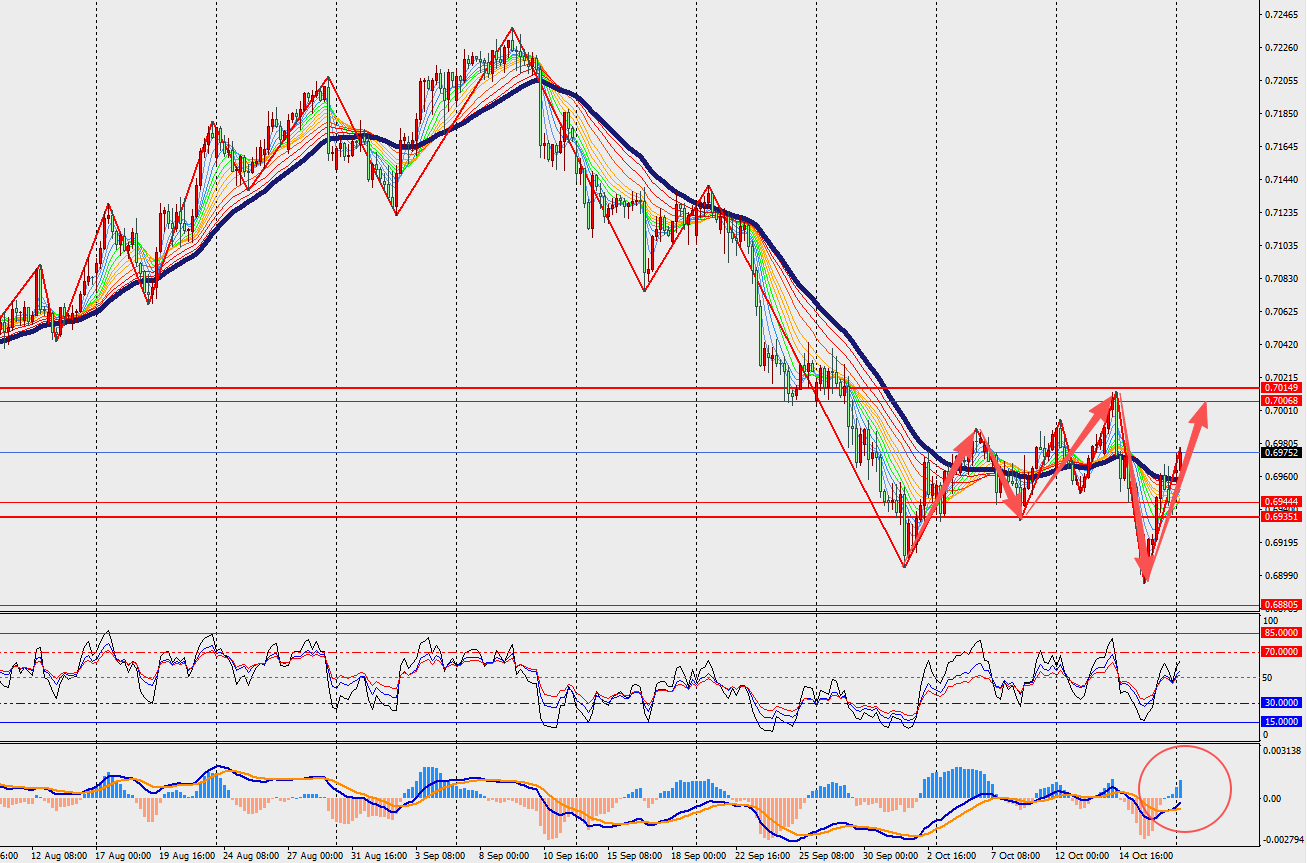Viewport: 1307px width, 863px height.
Task: Click the red 0.70068 level price tag
Action: coord(1281,400)
